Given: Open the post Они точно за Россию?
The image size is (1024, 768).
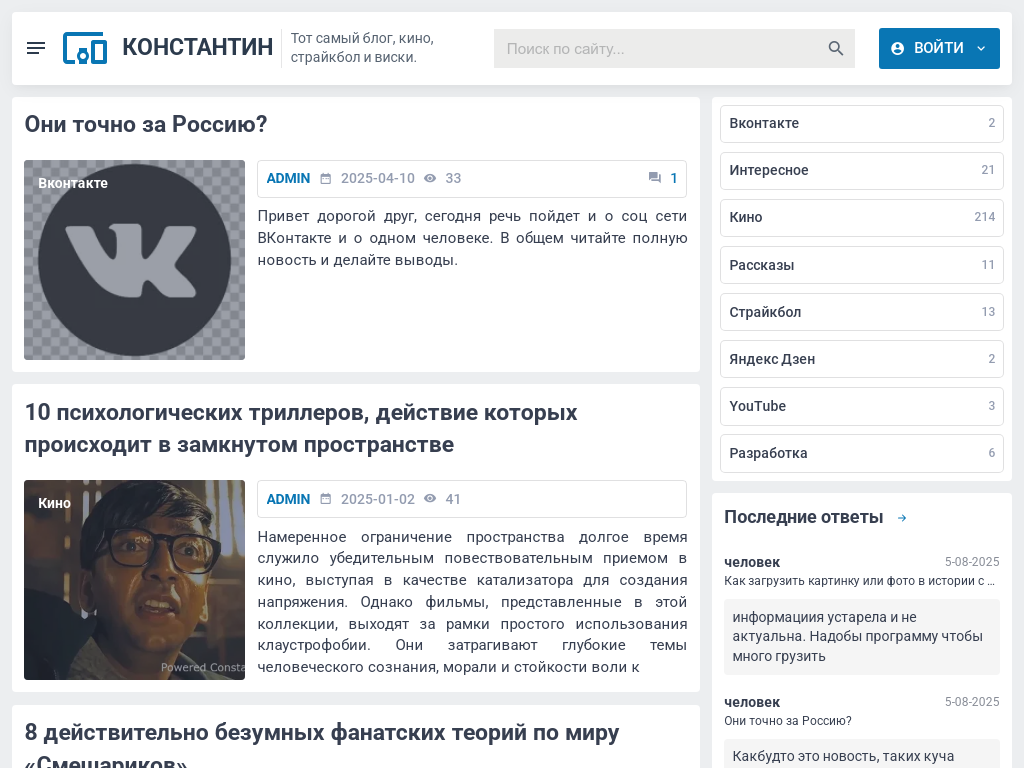Looking at the screenshot, I should point(146,124).
